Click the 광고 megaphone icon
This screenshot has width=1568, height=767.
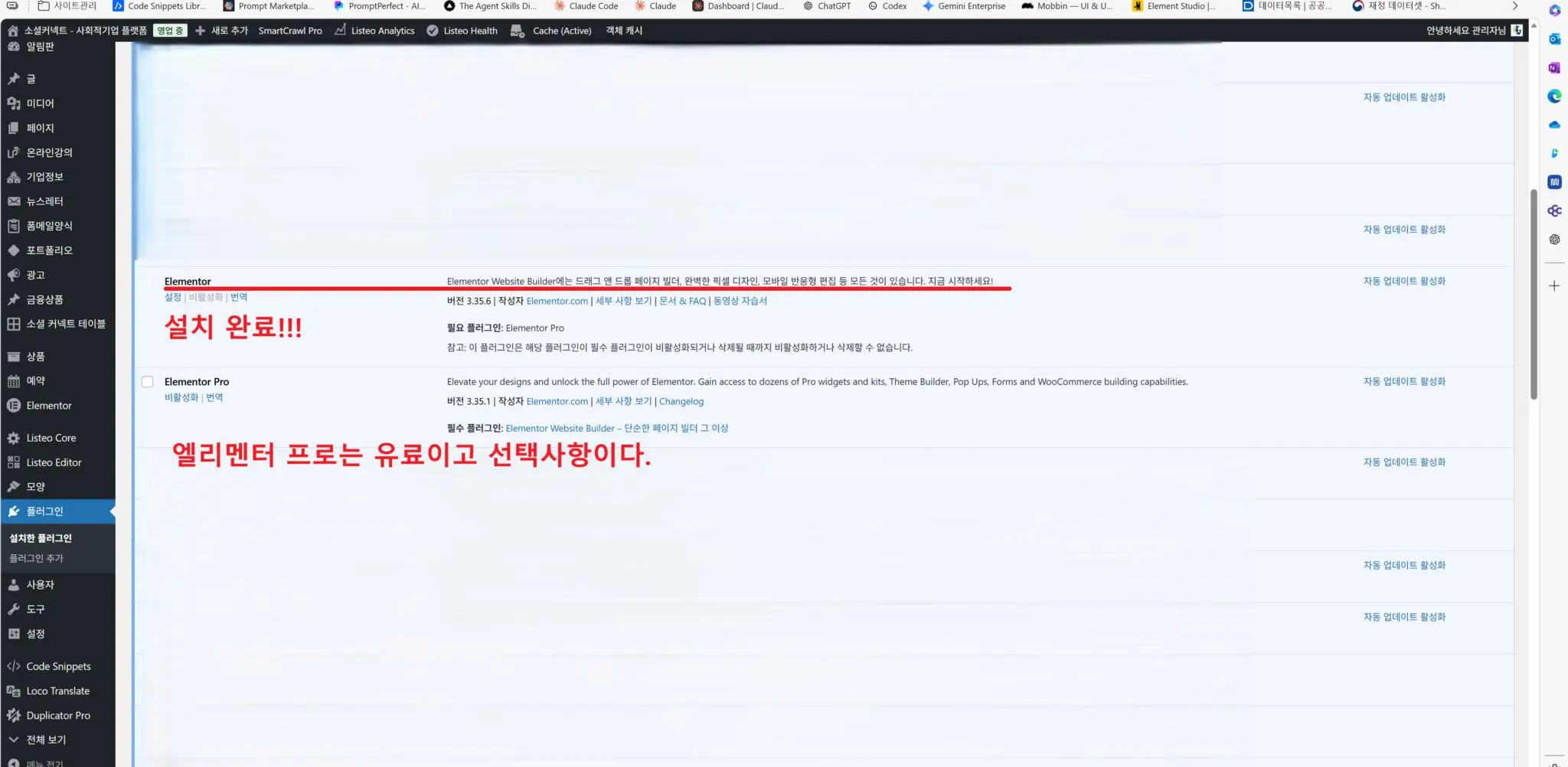[x=13, y=275]
